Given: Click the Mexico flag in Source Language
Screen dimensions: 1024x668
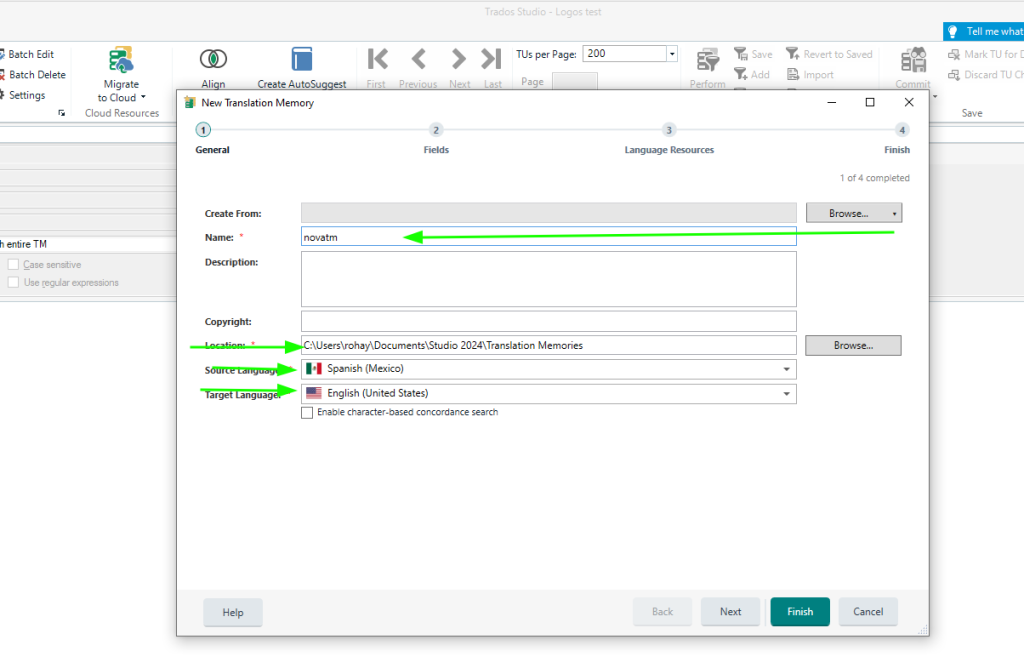Looking at the screenshot, I should 314,368.
